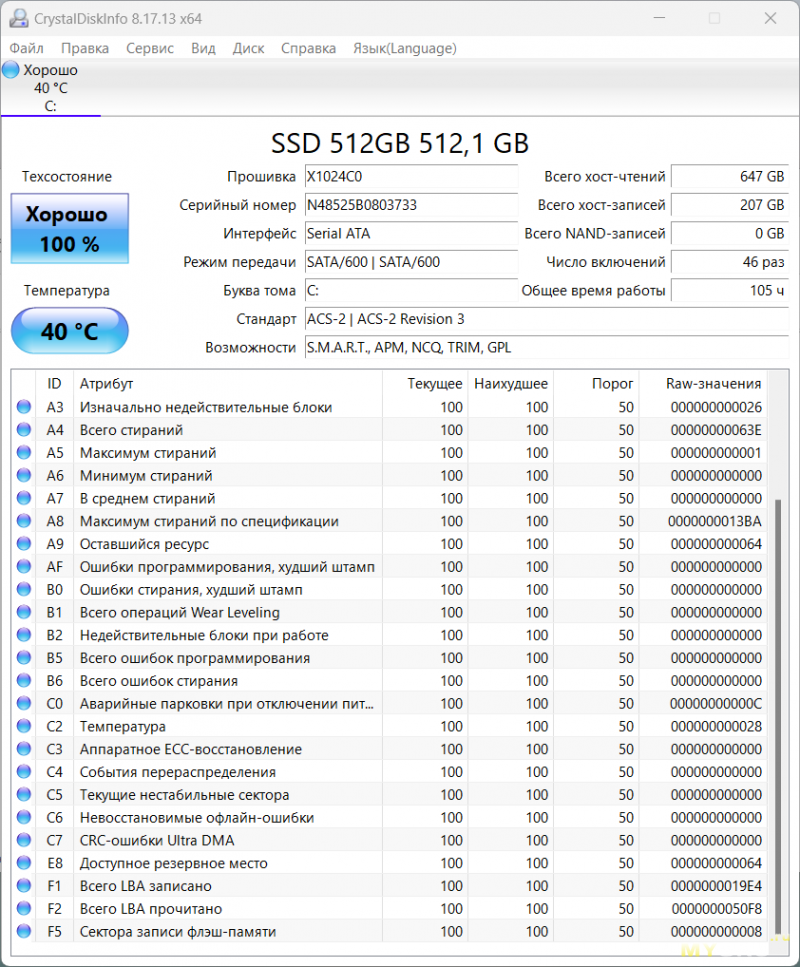Click the status orb for attribute B5
This screenshot has width=800, height=967.
24,658
